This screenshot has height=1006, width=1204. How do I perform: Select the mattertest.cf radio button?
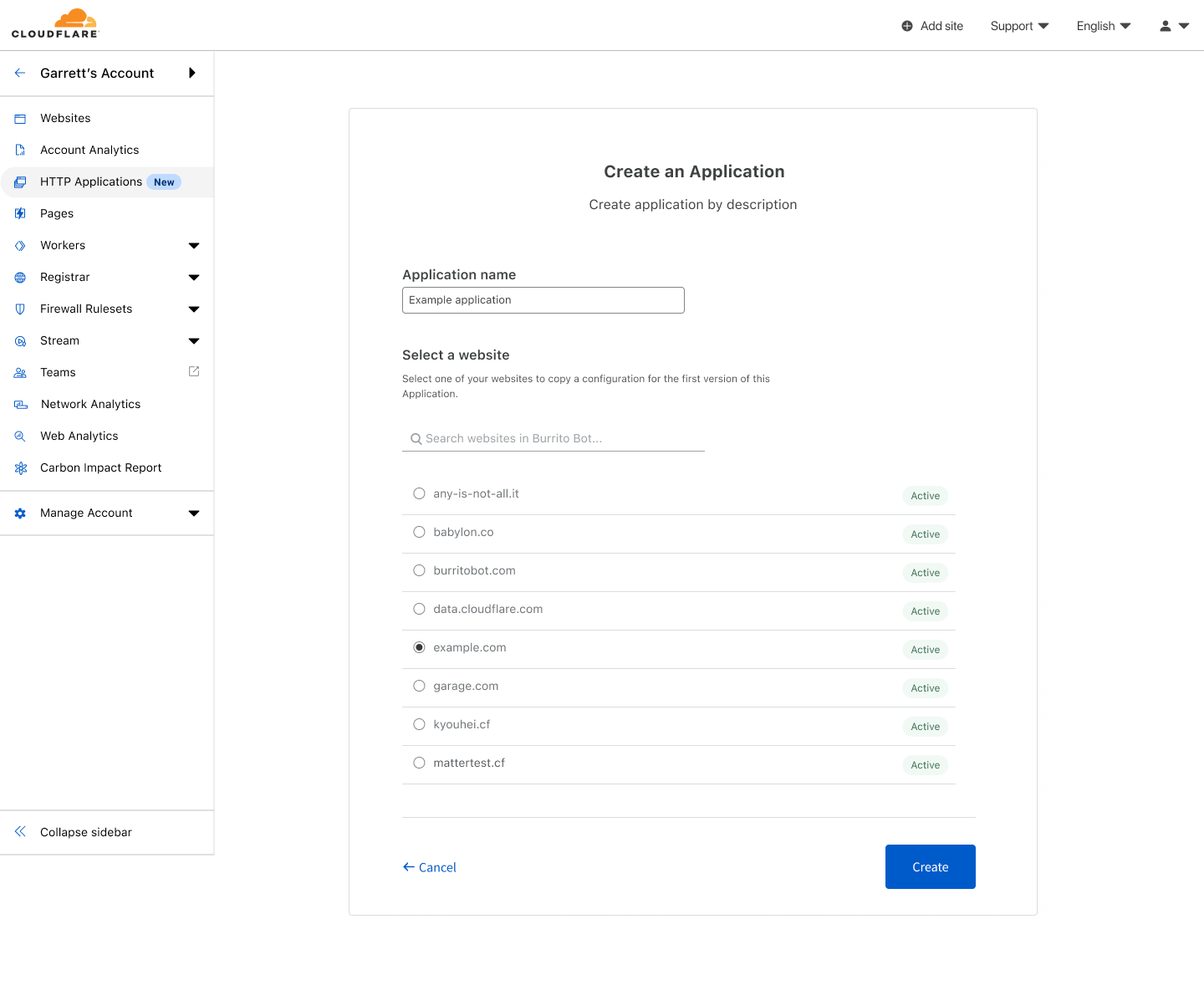[x=419, y=763]
